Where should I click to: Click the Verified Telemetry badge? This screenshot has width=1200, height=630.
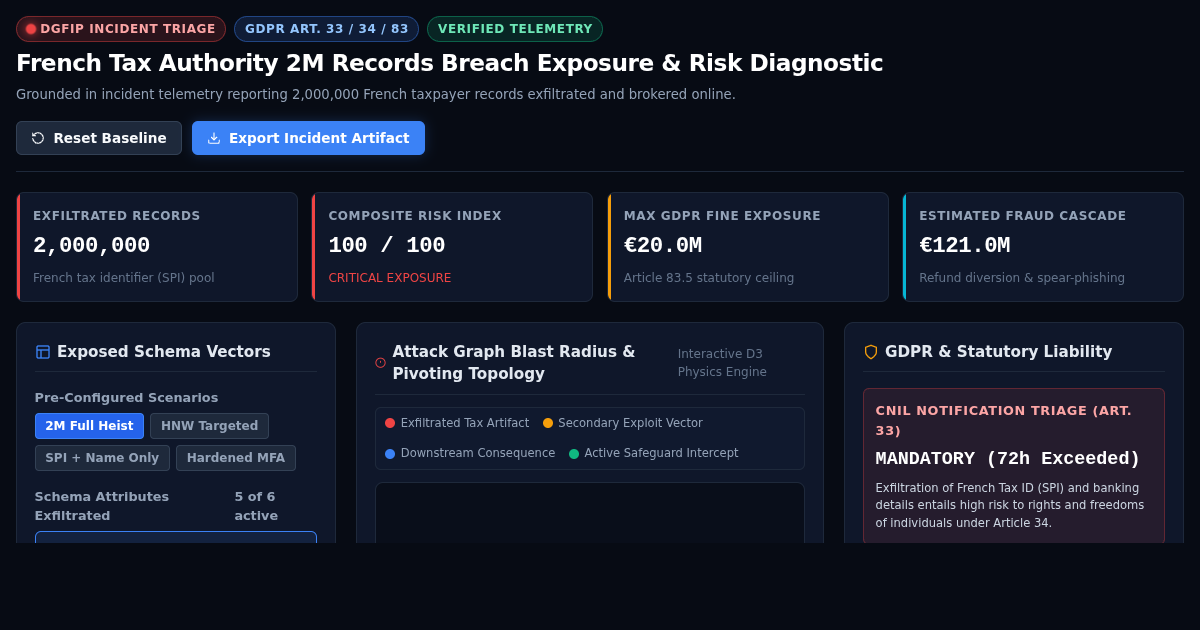point(515,29)
